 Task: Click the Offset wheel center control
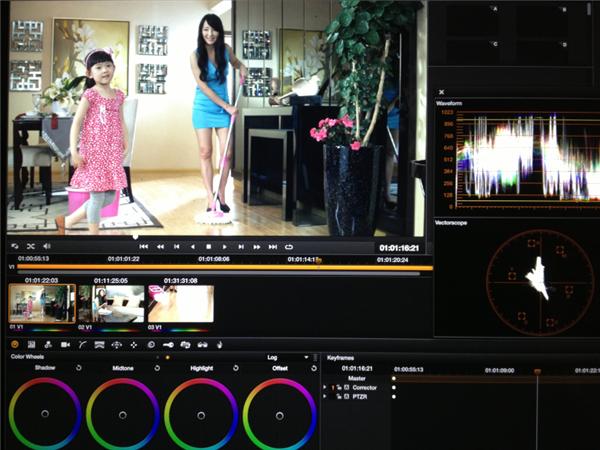[279, 416]
